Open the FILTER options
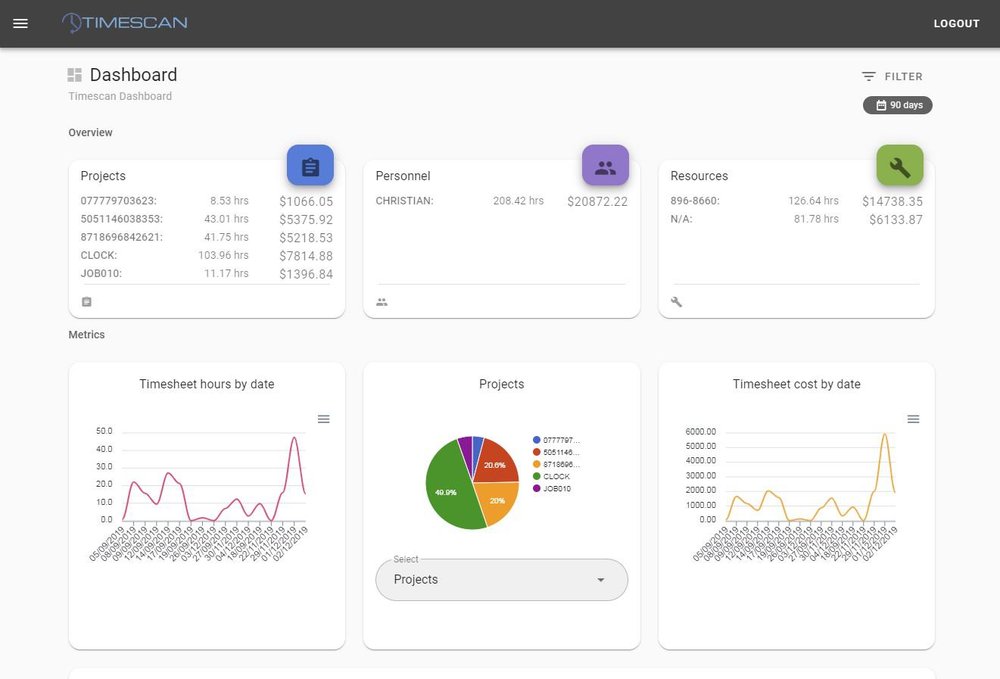Image resolution: width=1000 pixels, height=679 pixels. tap(892, 77)
